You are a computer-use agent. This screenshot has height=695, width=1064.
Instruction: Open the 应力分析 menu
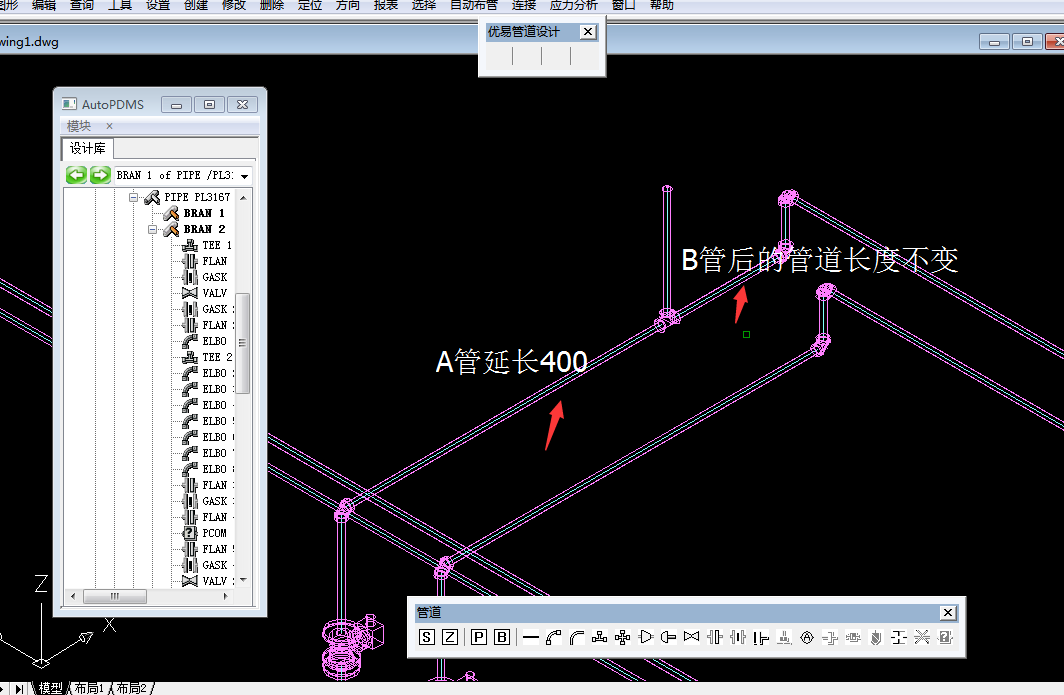(x=574, y=5)
